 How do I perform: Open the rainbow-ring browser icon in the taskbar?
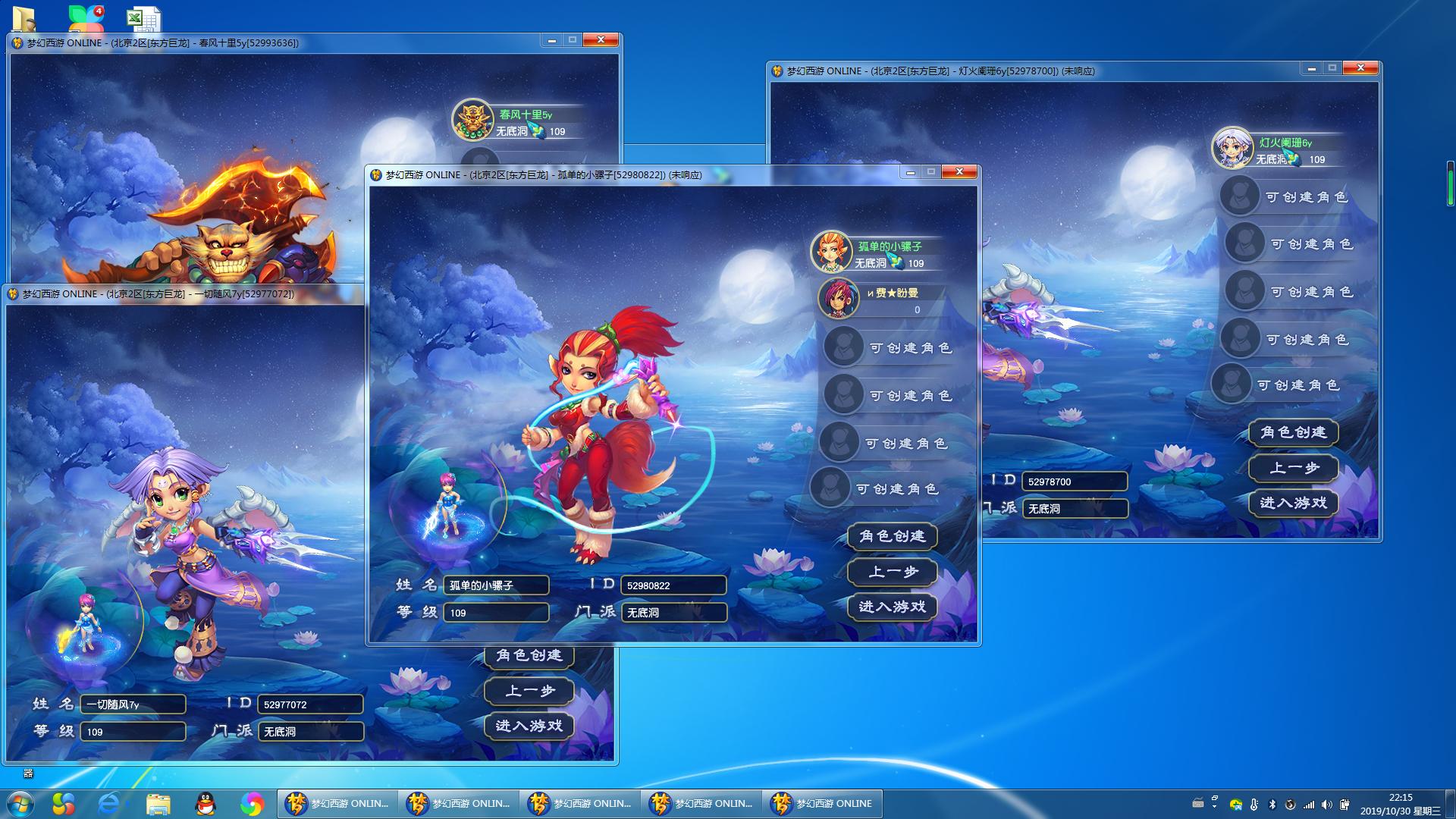252,803
